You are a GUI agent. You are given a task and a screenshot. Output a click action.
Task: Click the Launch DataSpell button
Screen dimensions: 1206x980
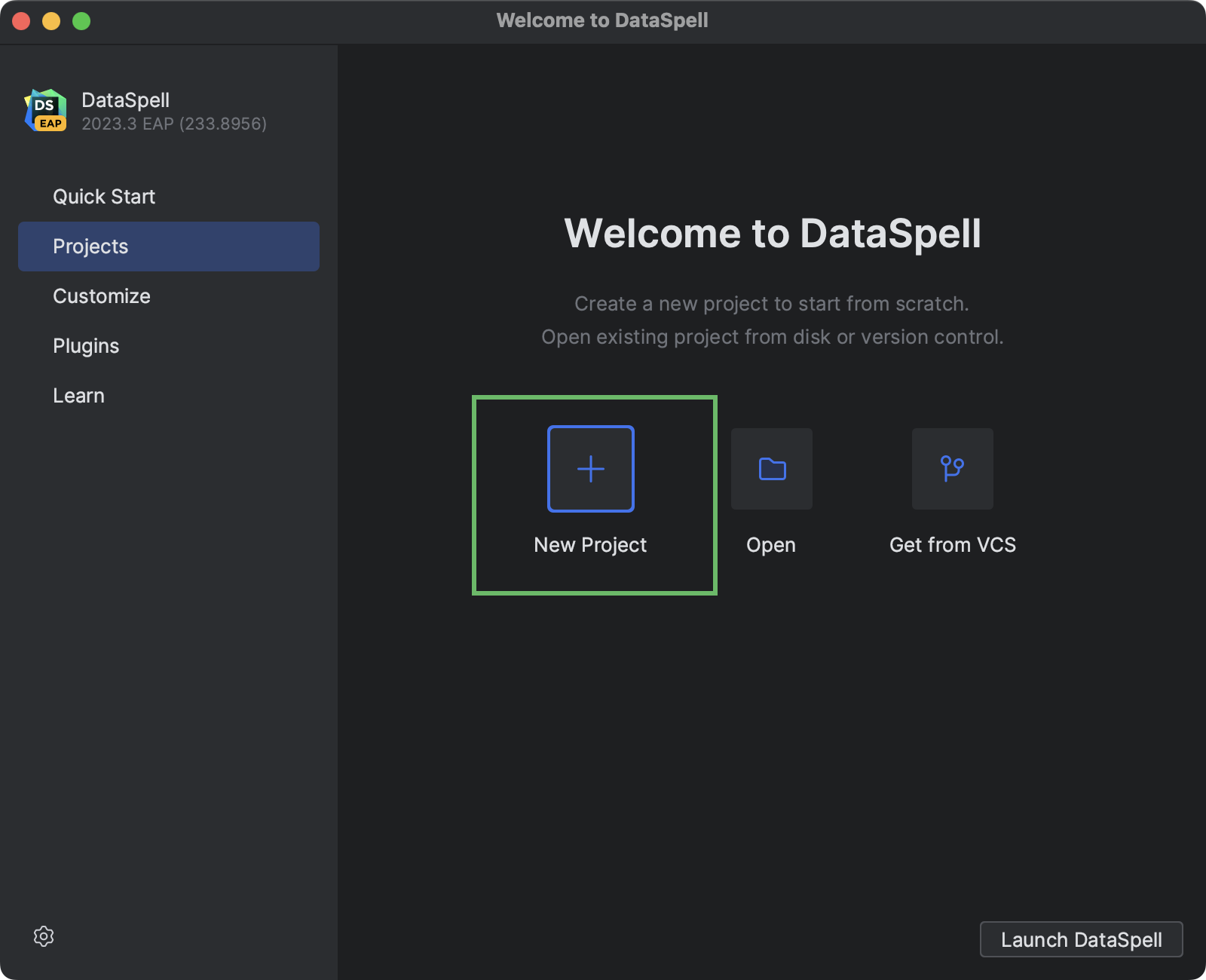[1081, 939]
